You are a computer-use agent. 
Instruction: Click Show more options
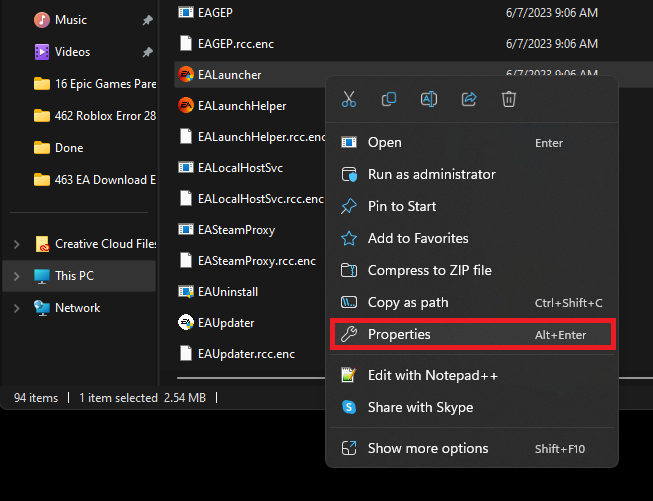click(x=472, y=448)
